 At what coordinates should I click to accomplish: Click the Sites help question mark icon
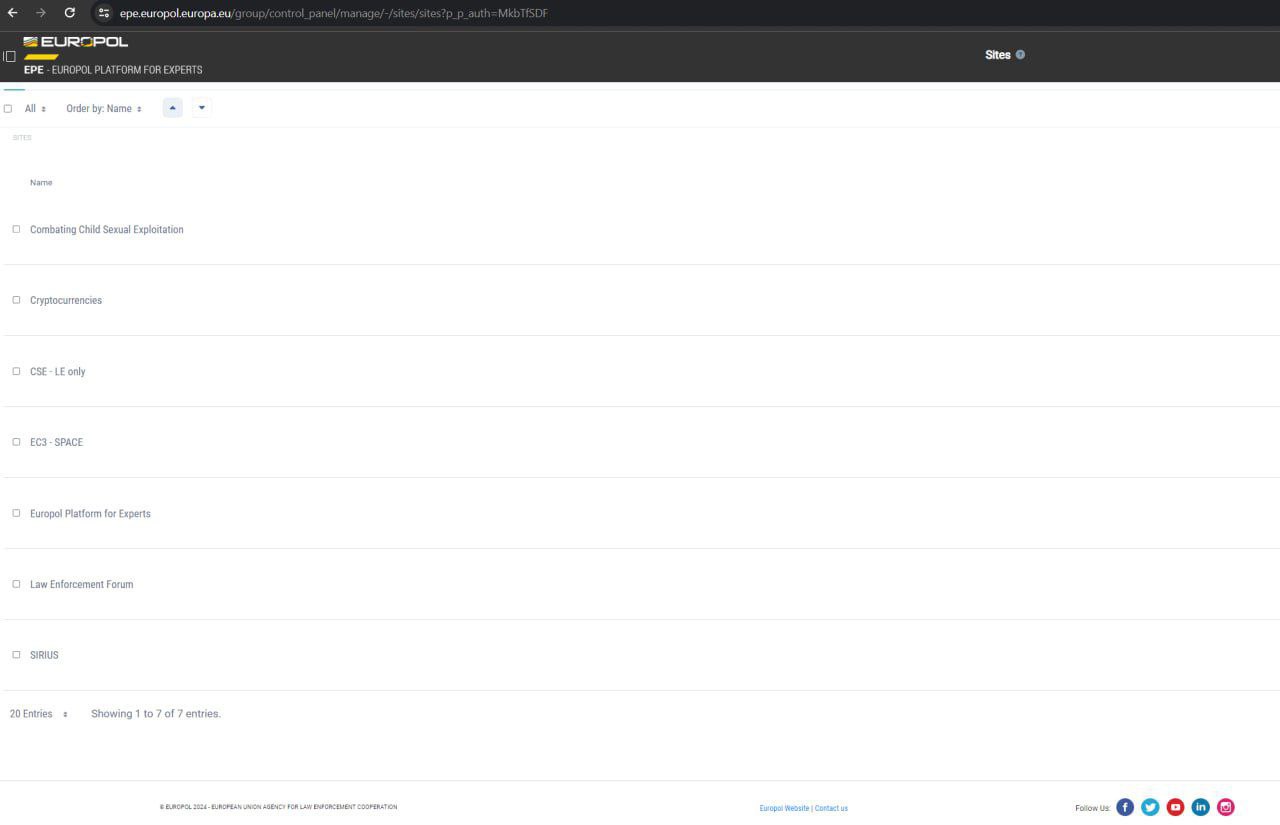coord(1020,55)
